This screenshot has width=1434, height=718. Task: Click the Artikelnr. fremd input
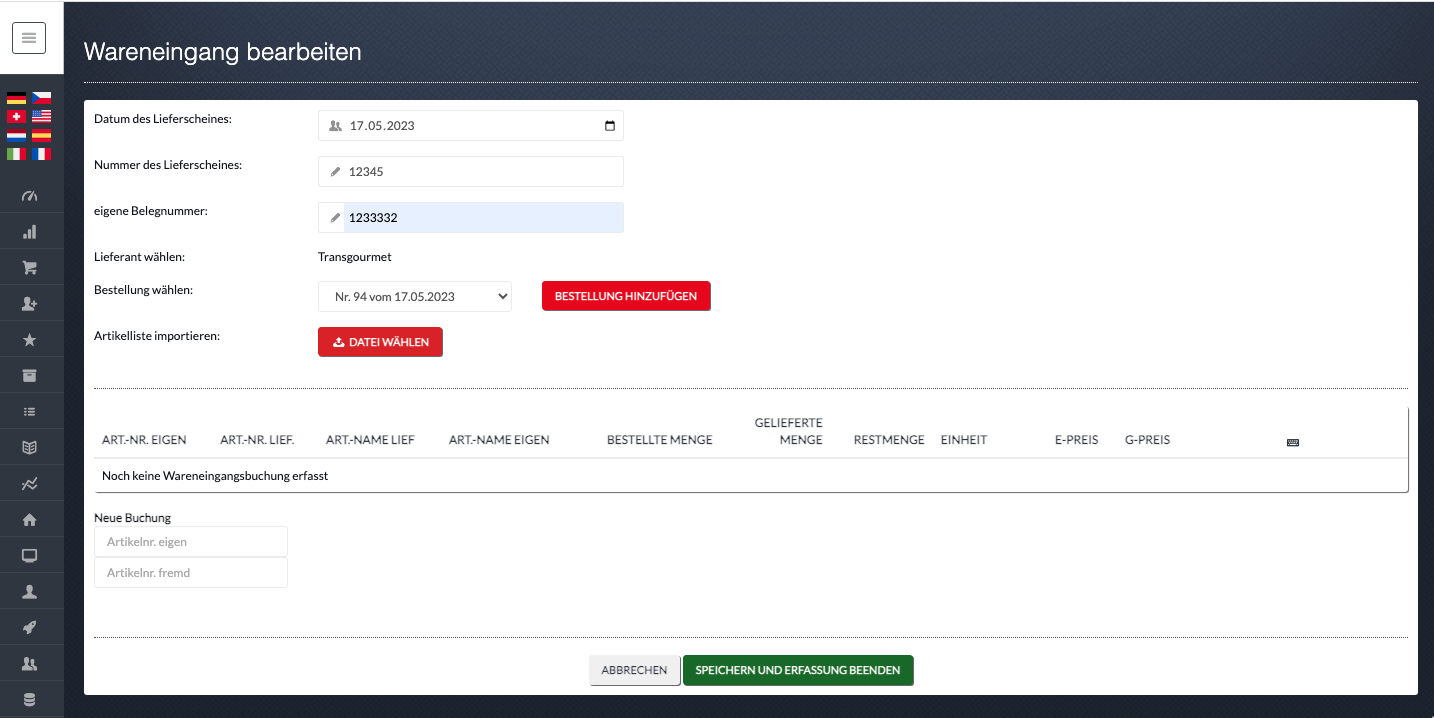pyautogui.click(x=191, y=573)
